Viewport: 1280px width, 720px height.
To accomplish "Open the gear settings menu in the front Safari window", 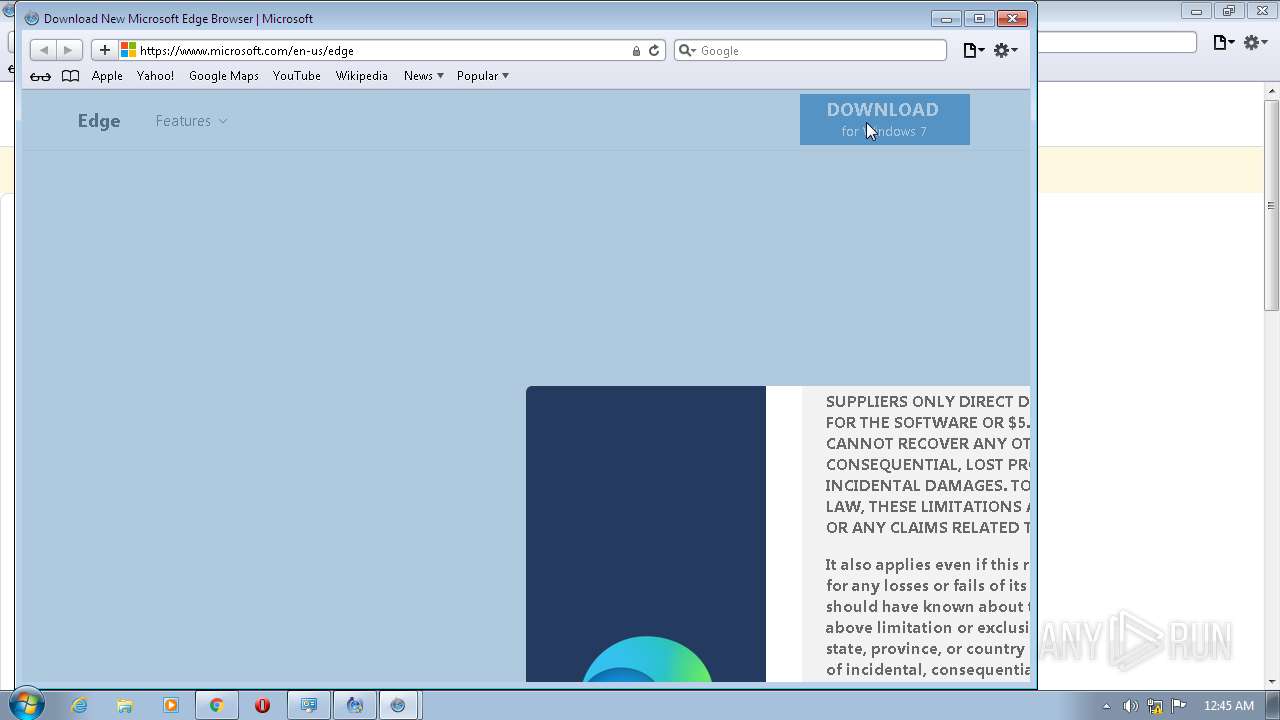I will [x=1005, y=50].
